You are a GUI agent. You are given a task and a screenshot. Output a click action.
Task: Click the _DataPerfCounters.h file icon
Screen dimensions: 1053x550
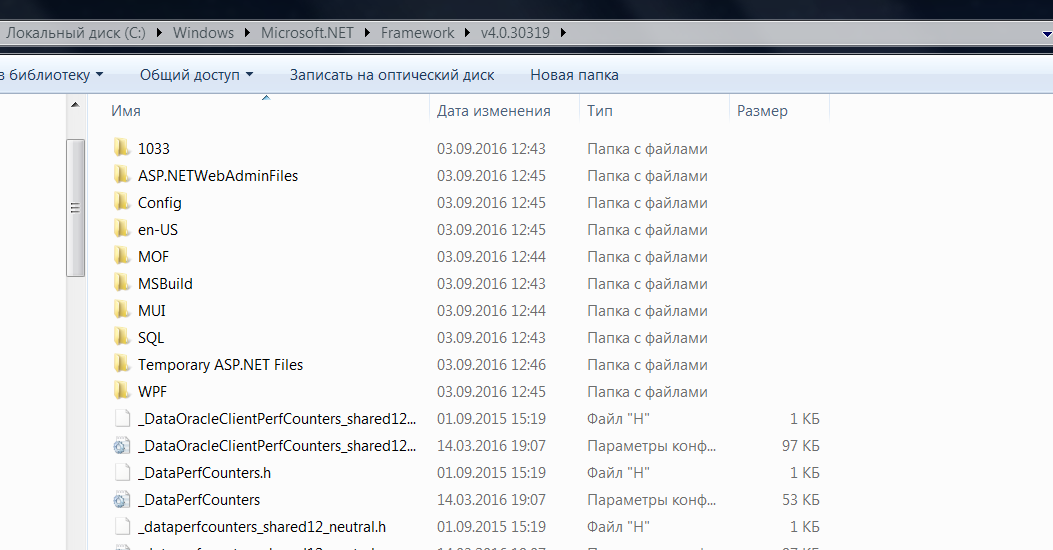pyautogui.click(x=122, y=473)
